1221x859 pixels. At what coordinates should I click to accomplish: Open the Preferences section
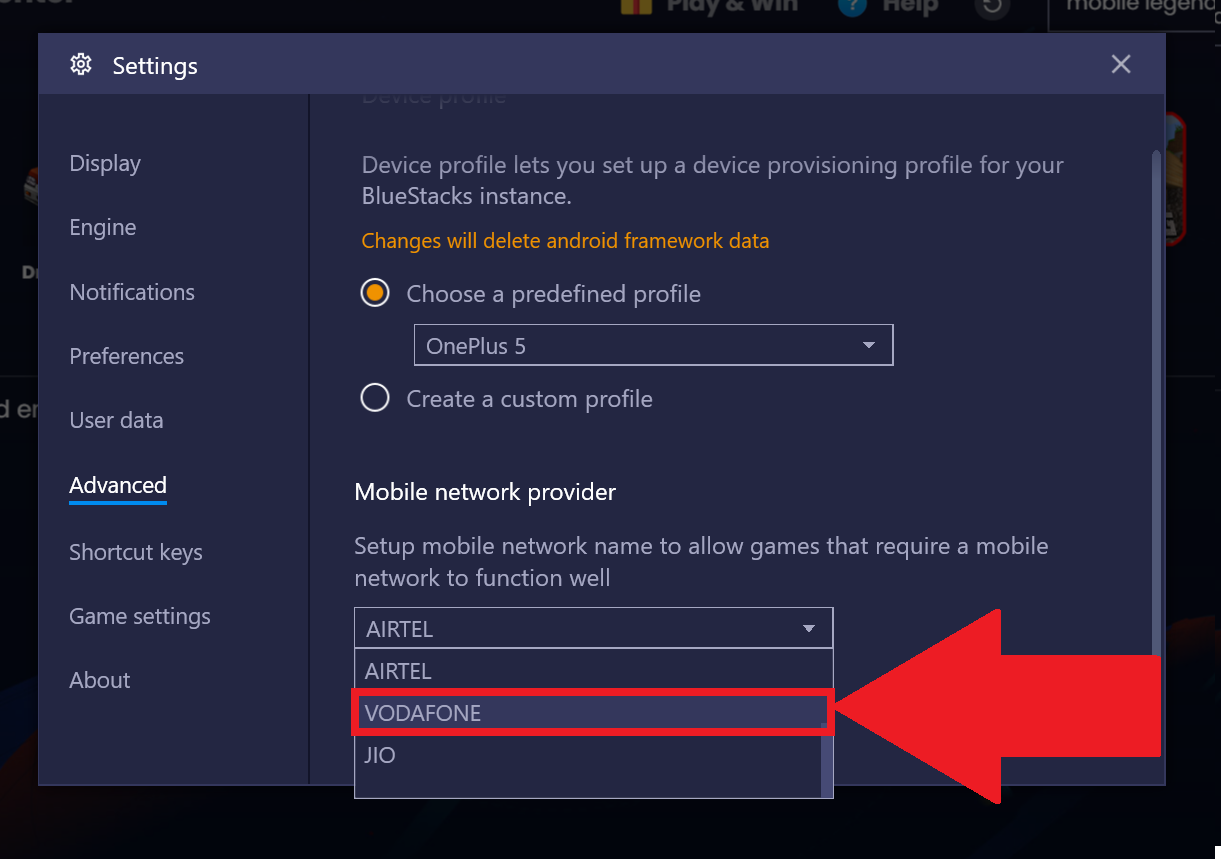point(127,356)
